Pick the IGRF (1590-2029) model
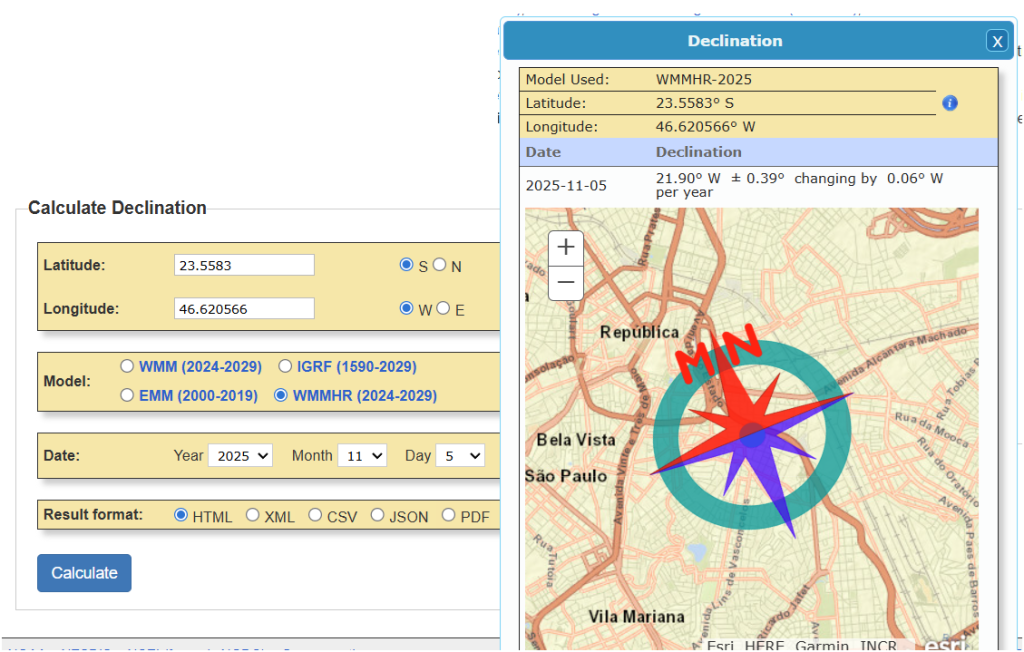Viewport: 1024px width, 652px height. click(285, 366)
